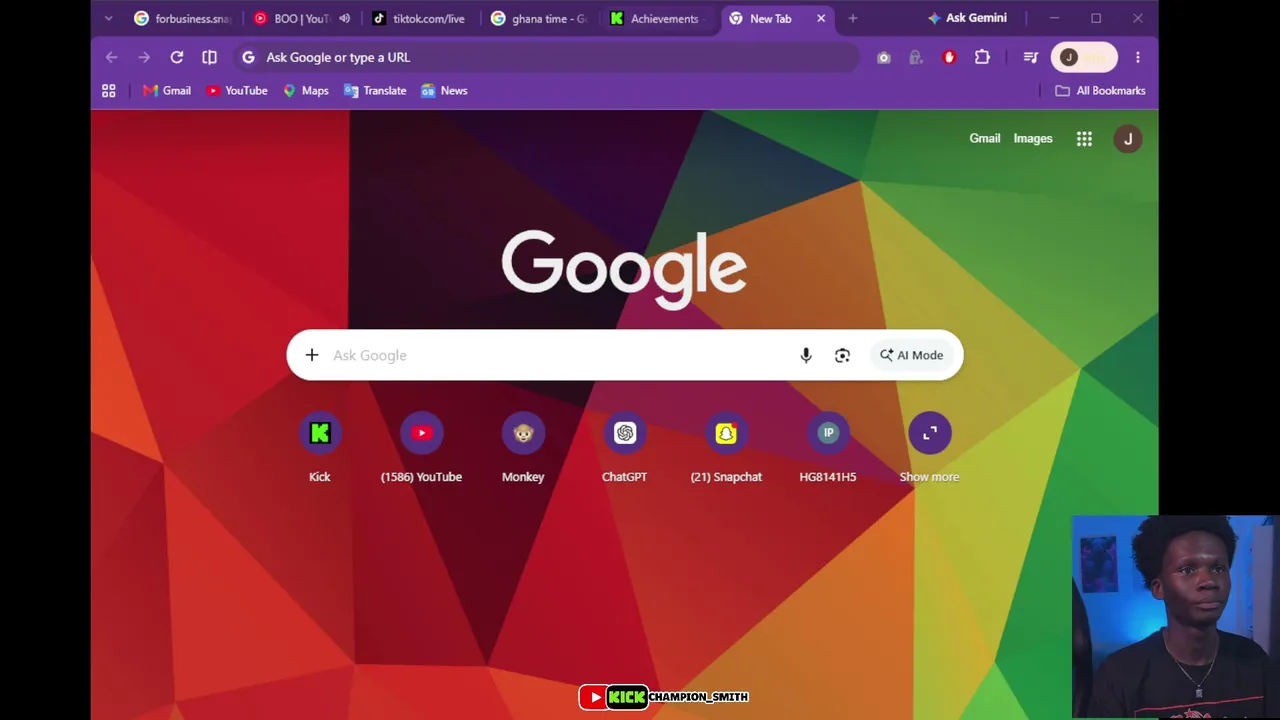Viewport: 1280px width, 720px height.
Task: Open Ask Gemini in the title bar
Action: [967, 18]
